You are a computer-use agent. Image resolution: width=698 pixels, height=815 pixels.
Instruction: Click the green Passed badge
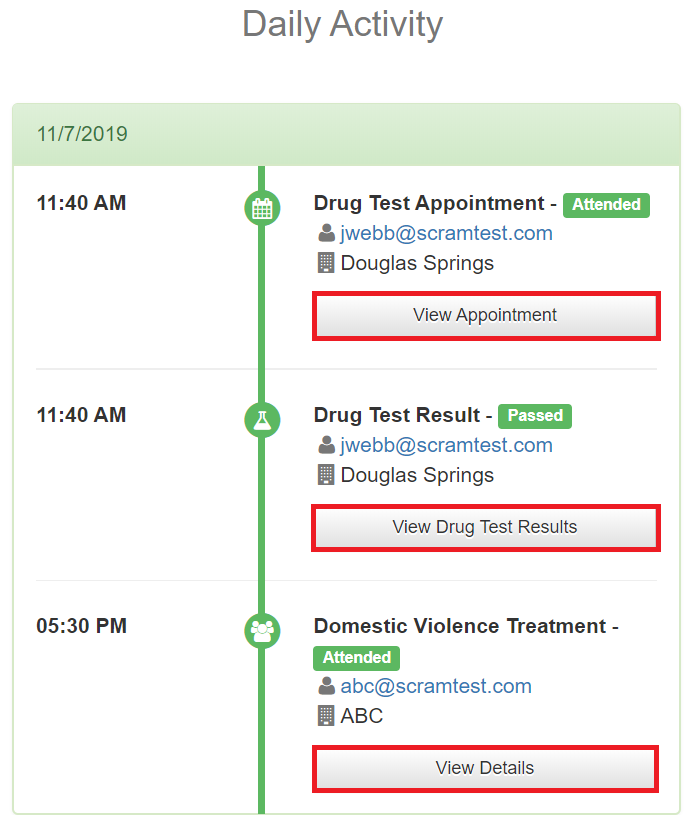[535, 416]
